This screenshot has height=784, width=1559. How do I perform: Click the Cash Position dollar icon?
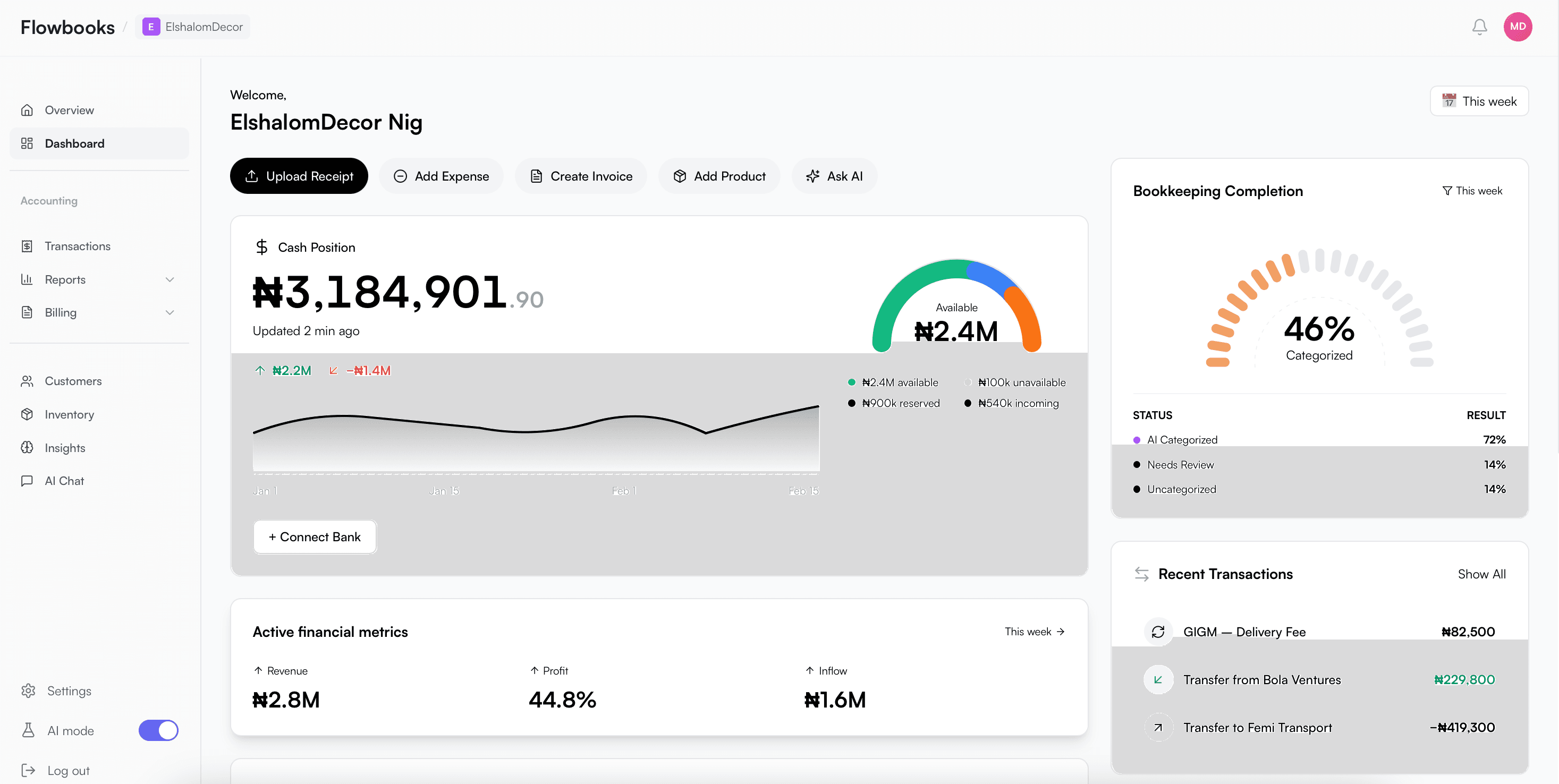point(261,247)
